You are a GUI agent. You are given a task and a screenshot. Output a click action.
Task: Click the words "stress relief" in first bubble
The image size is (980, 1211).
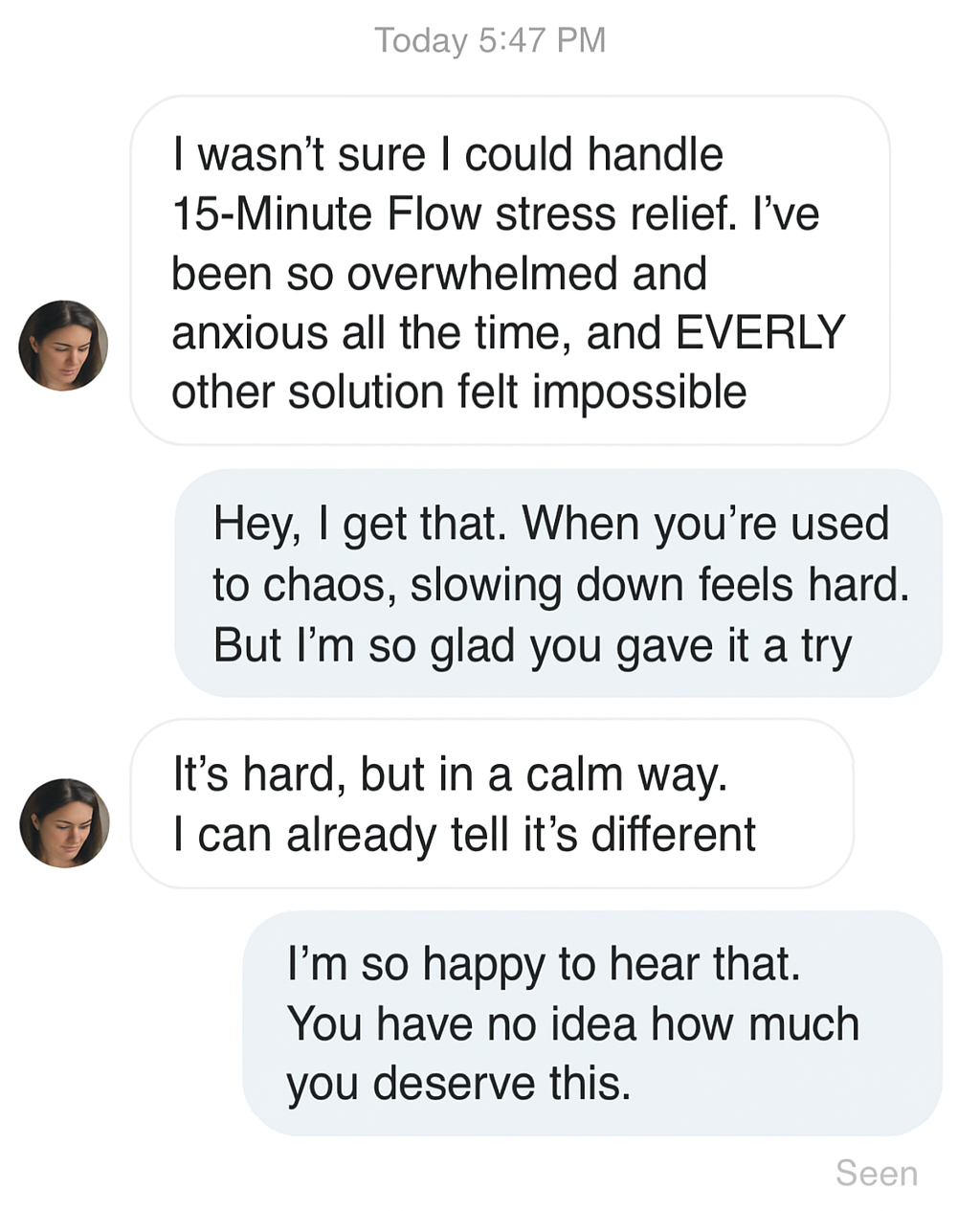point(615,213)
